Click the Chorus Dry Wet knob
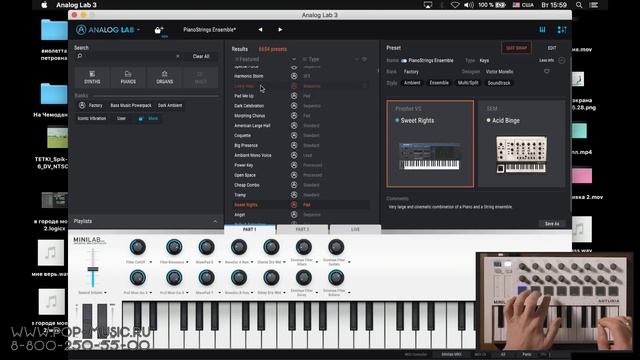This screenshot has height=360, width=640. 271,247
